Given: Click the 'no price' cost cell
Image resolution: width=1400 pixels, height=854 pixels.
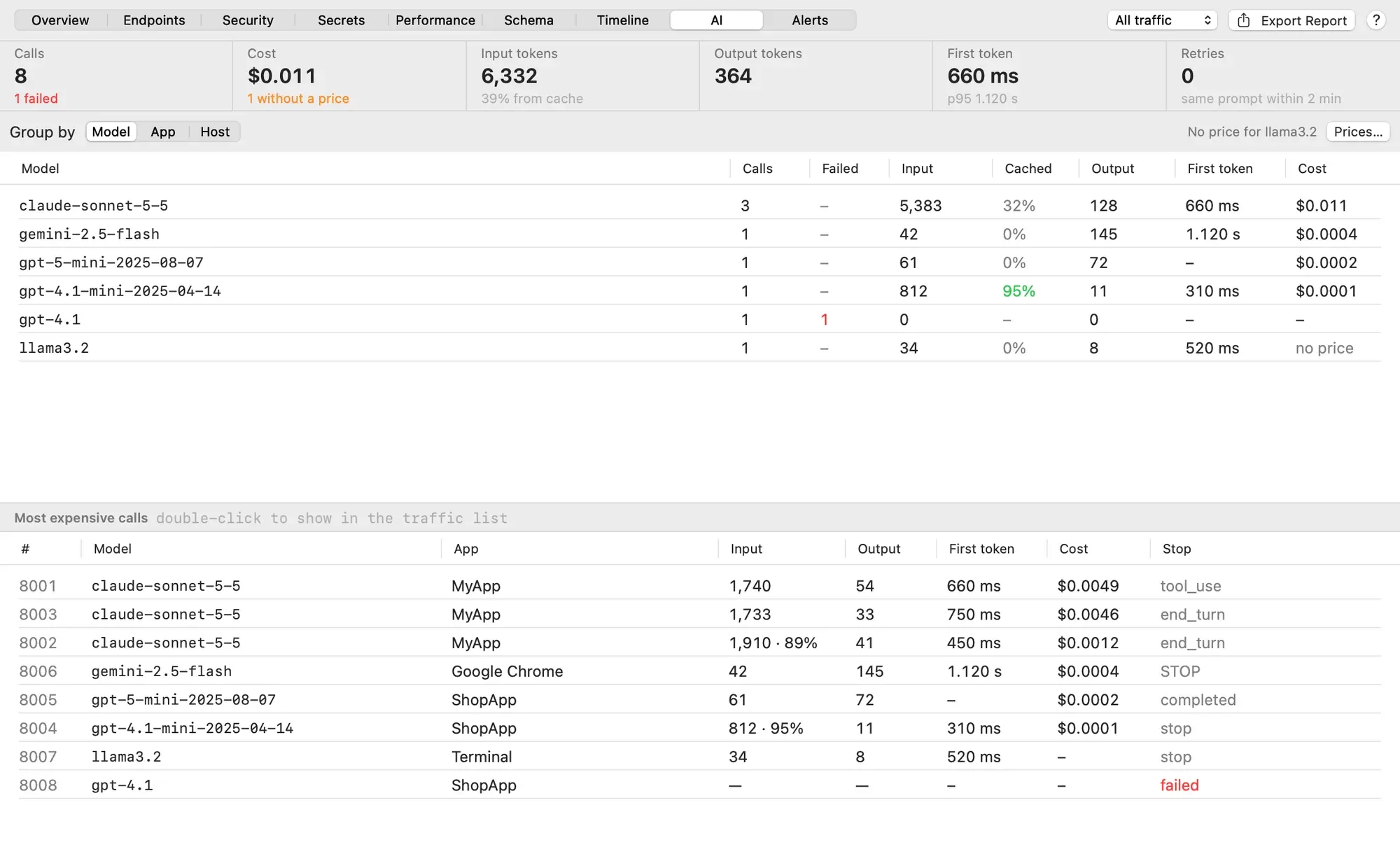Looking at the screenshot, I should pos(1324,348).
